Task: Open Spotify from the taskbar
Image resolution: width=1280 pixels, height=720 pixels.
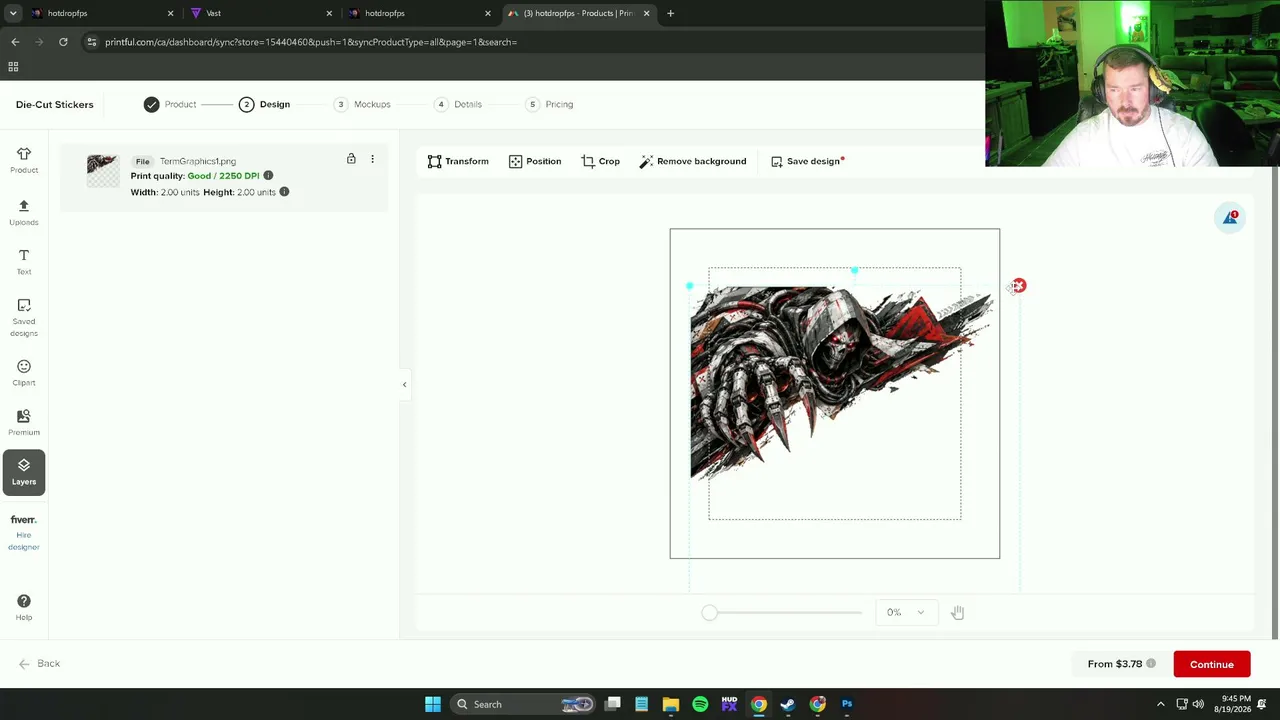Action: (x=700, y=704)
